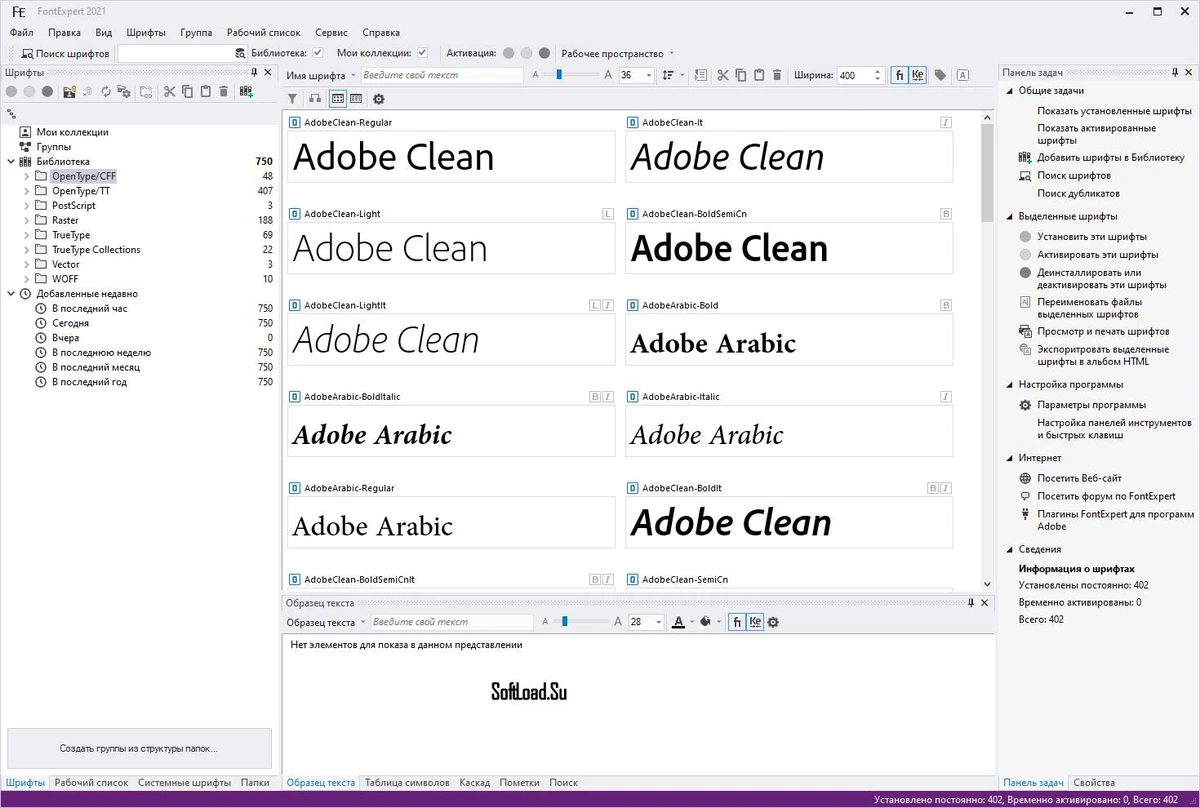The image size is (1200, 808).
Task: Click Поиск дубликатов link
Action: [x=1078, y=193]
